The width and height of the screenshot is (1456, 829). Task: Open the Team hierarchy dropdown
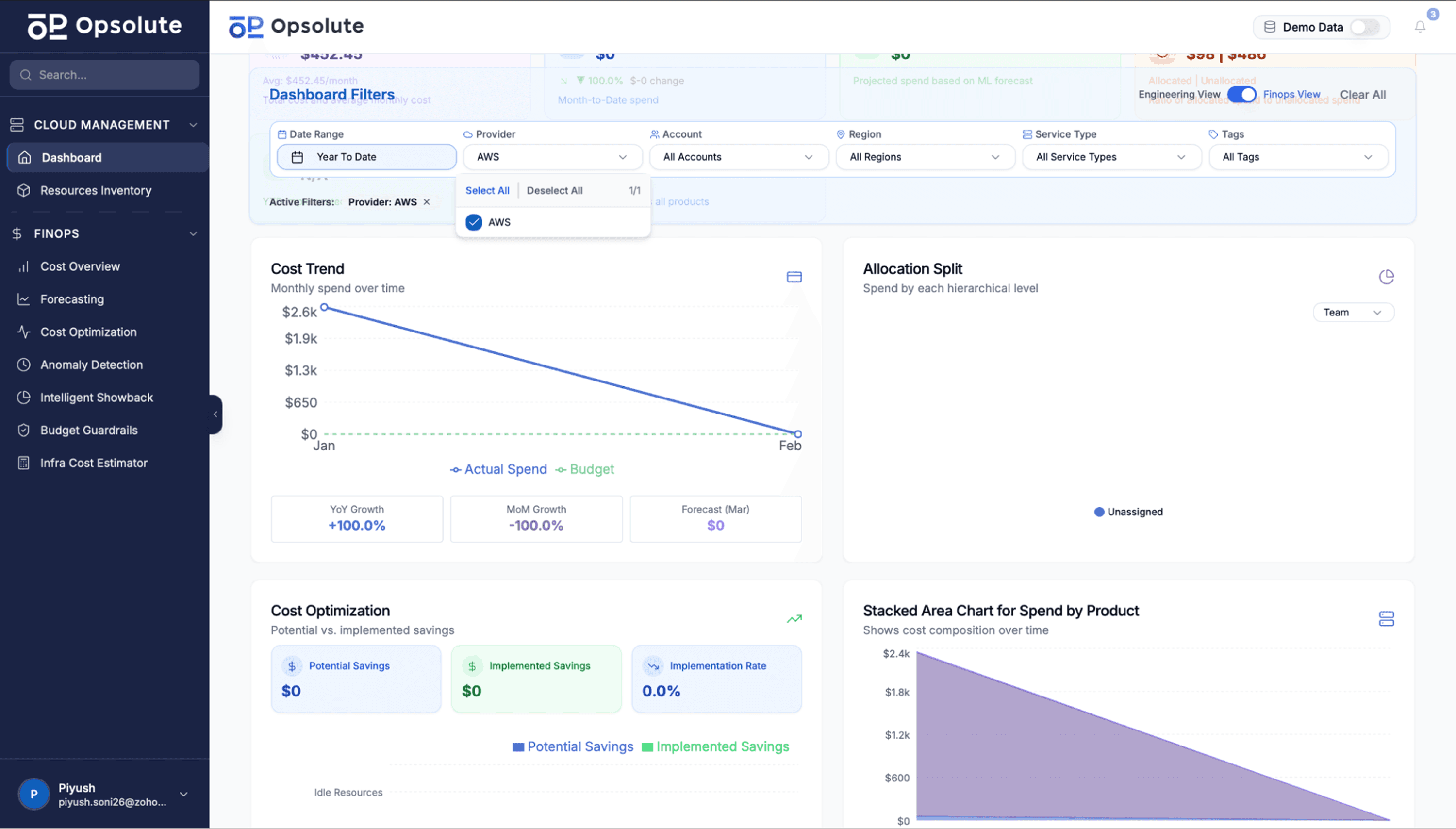click(x=1353, y=313)
